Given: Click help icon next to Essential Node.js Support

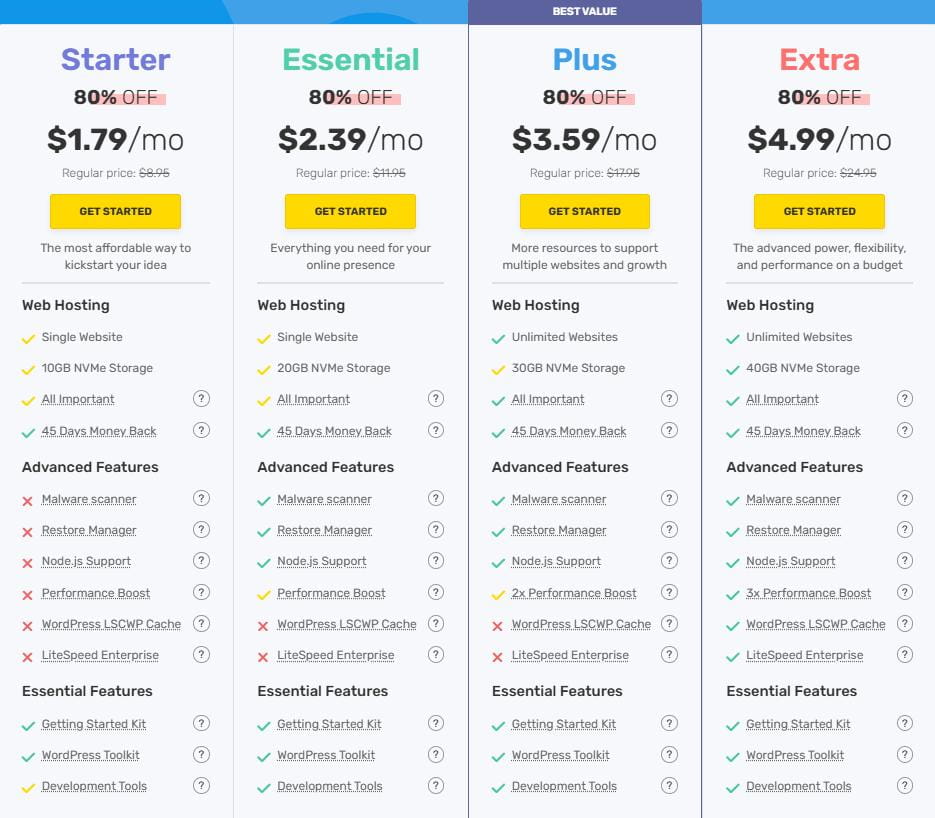Looking at the screenshot, I should coord(436,561).
